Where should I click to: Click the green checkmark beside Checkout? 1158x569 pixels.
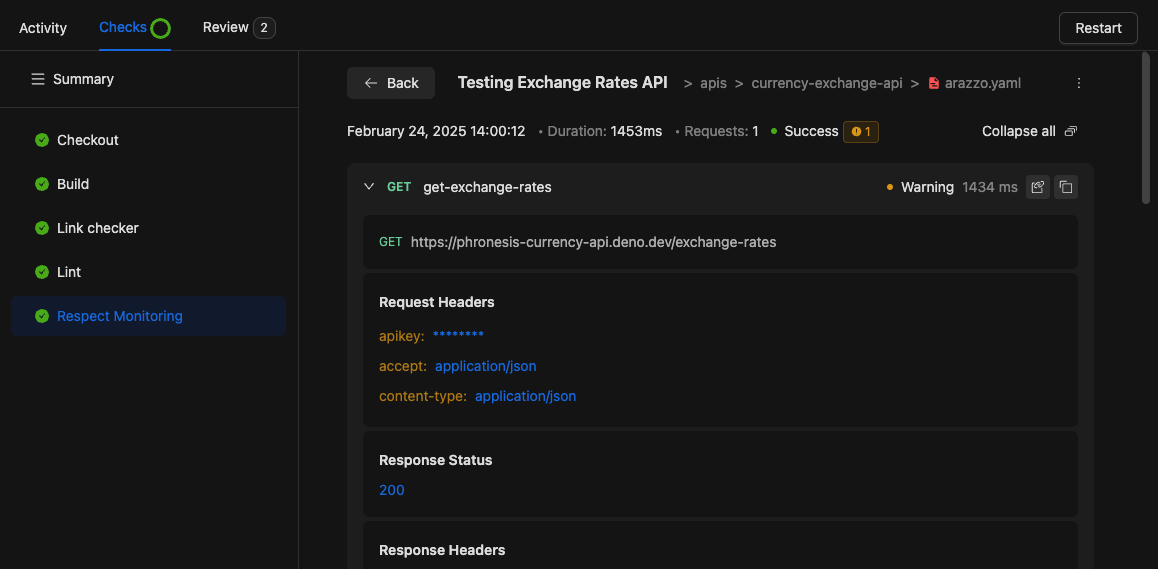pos(42,140)
